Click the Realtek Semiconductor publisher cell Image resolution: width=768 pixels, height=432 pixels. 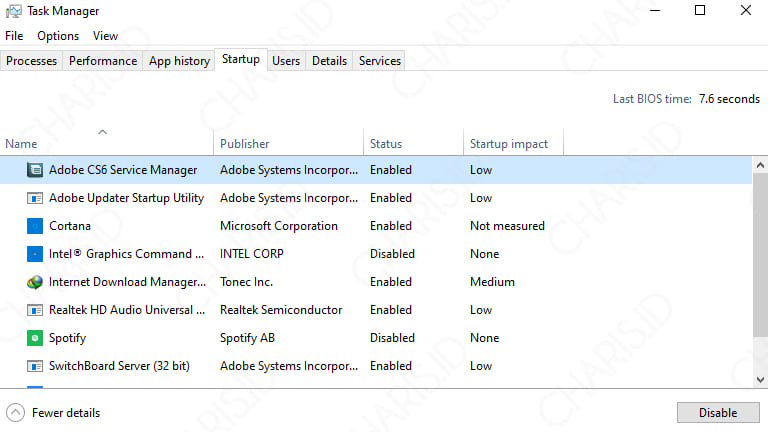[x=281, y=310]
